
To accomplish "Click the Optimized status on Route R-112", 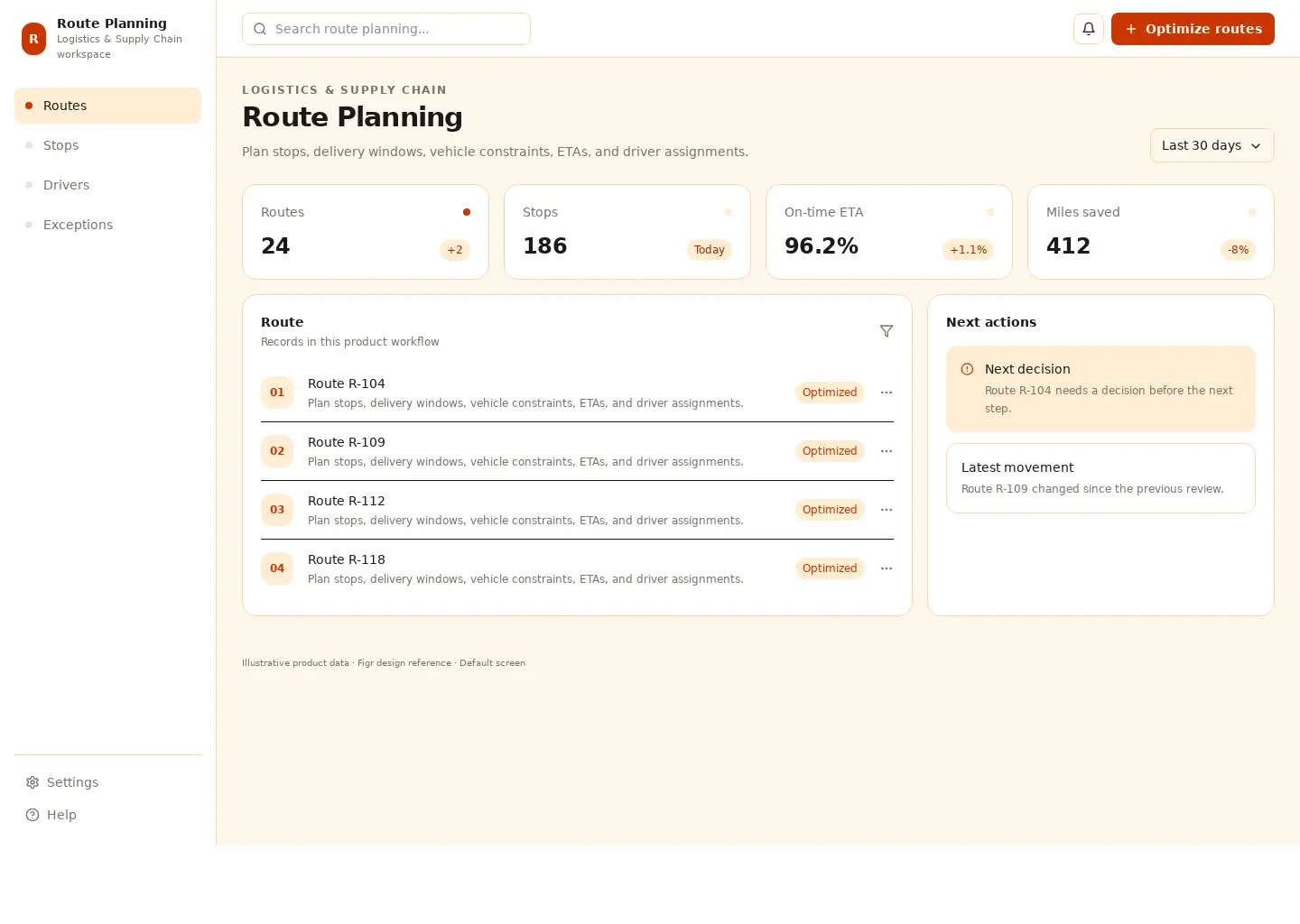I will click(x=830, y=510).
